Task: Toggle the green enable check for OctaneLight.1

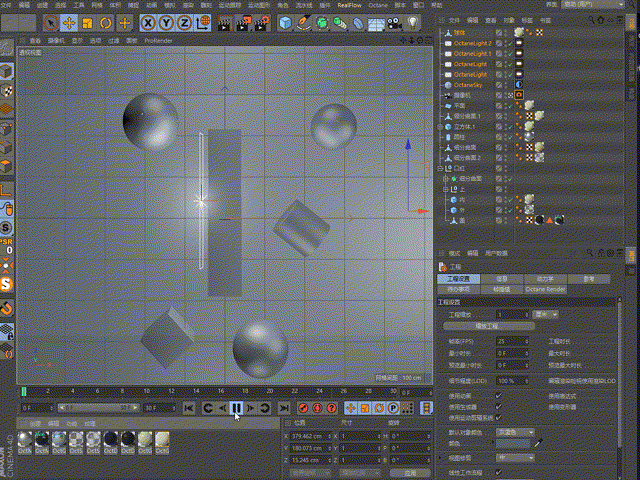Action: (x=510, y=54)
